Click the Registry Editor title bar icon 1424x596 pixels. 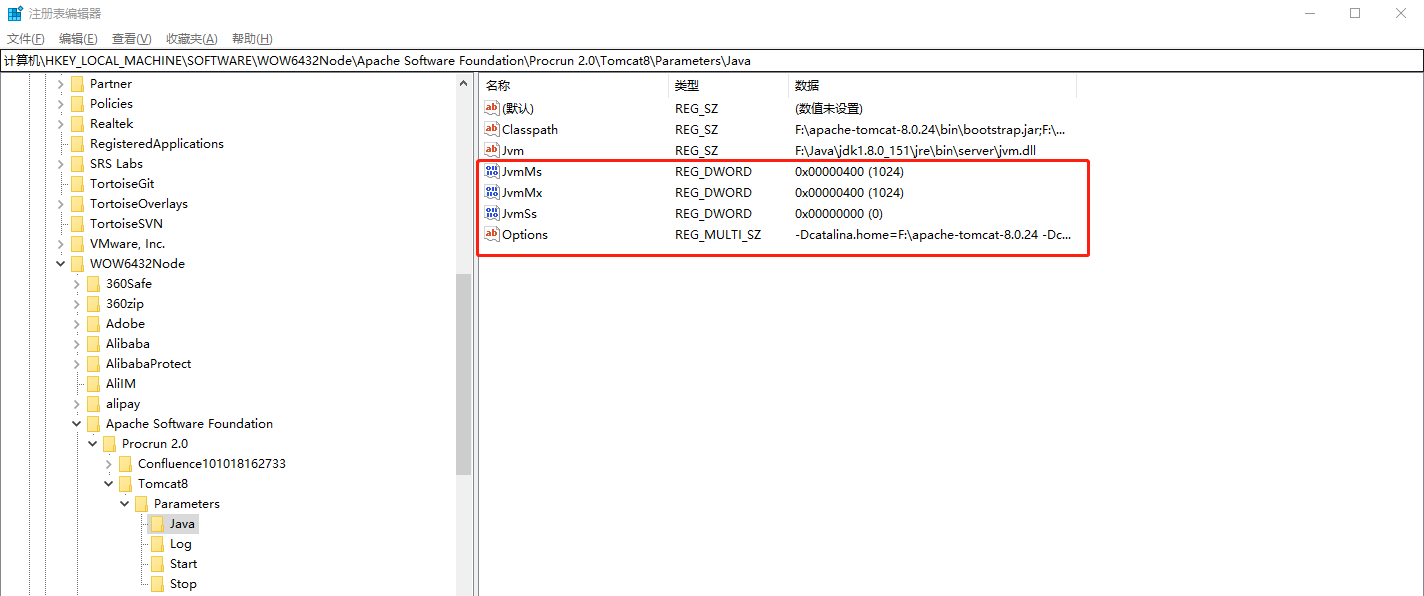(13, 13)
